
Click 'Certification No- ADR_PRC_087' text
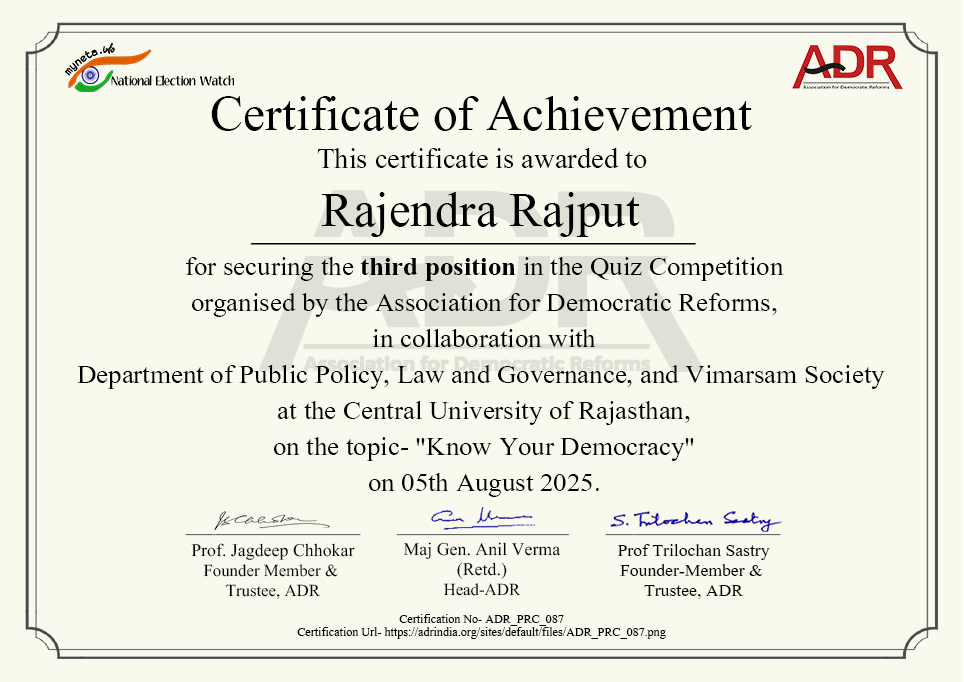point(481,619)
